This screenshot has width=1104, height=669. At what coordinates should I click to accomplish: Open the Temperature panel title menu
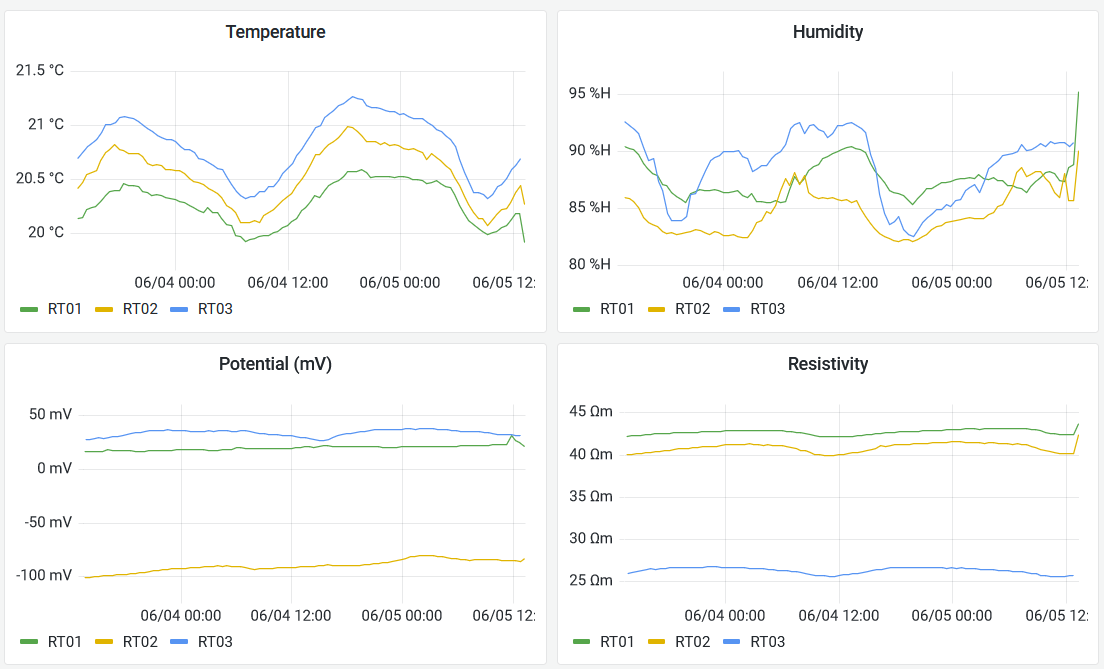click(275, 32)
